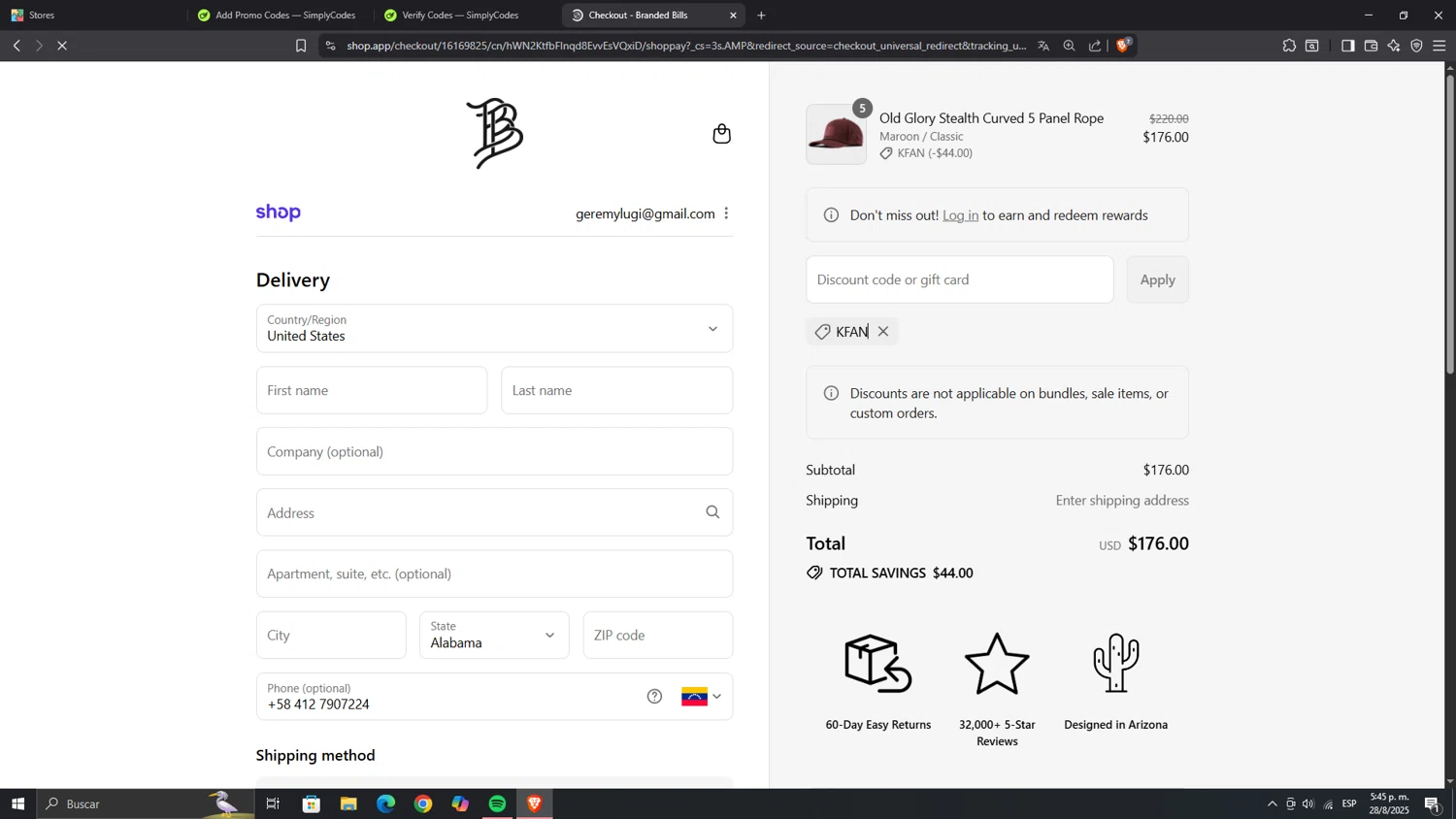Open Brave Leo AI icon

point(1394,46)
